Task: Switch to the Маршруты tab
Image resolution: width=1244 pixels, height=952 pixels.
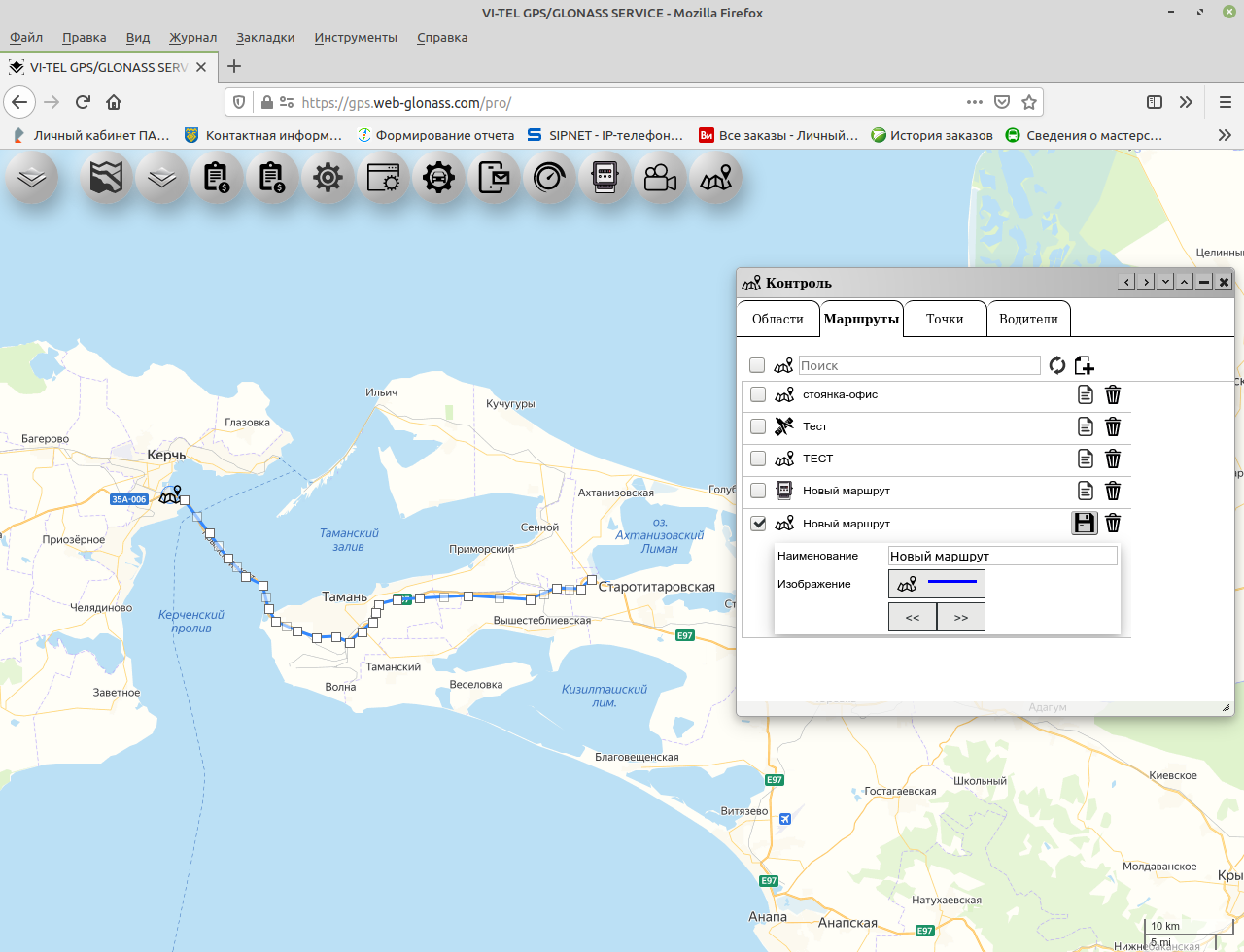Action: (861, 319)
